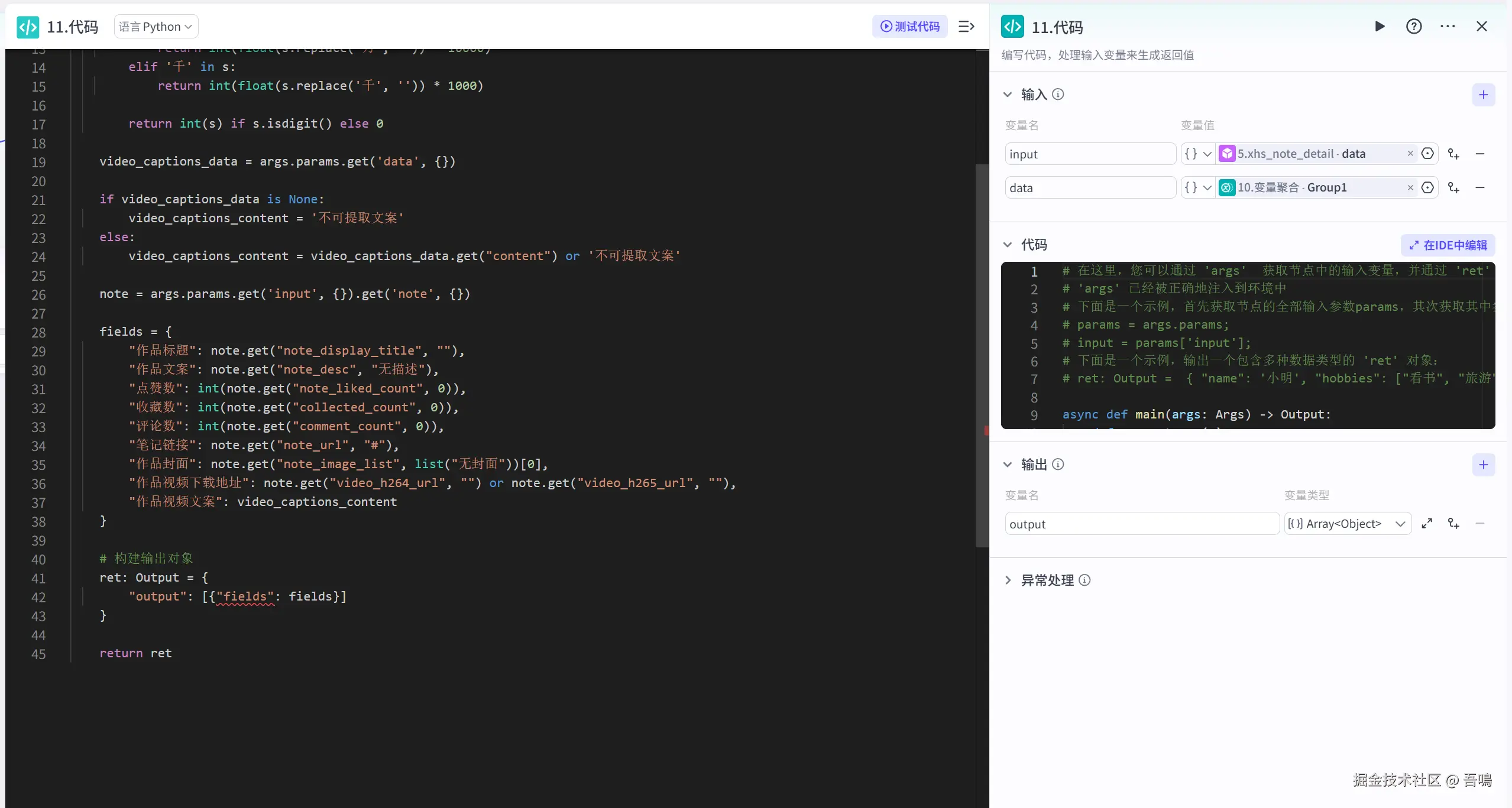Open the three-dot more options menu

point(1448,27)
